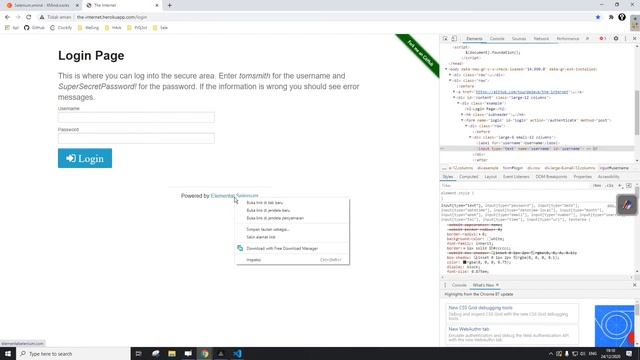Show more DevTools tabs with the chevron
Screen dimensions: 640x360
point(587,38)
